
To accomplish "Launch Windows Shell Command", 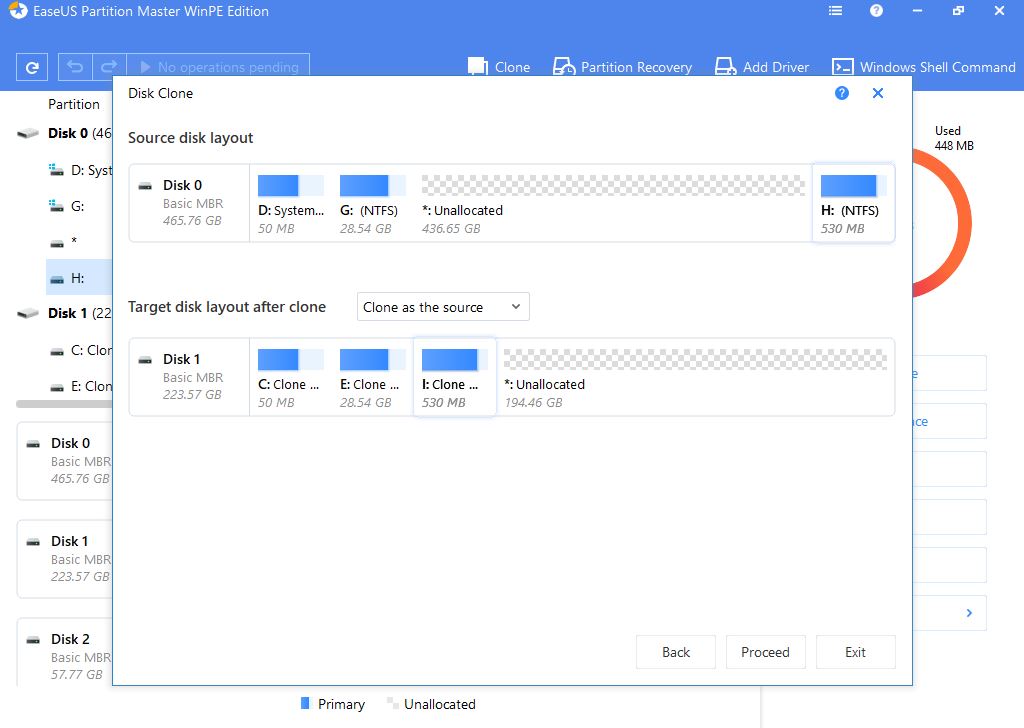I will click(924, 67).
